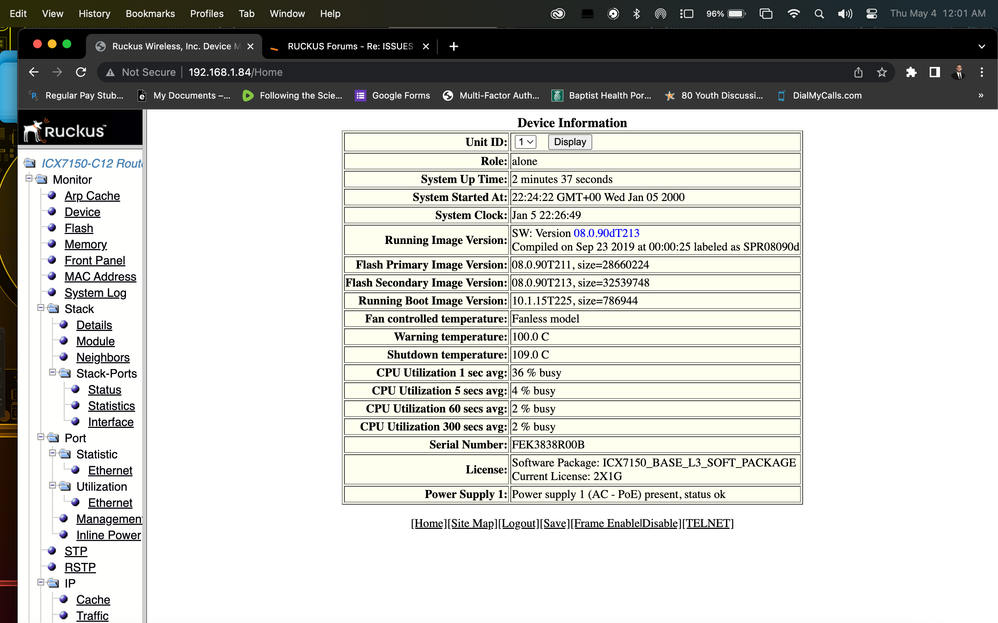998x623 pixels.
Task: Click the Ruckus logo in the sidebar
Action: tap(64, 131)
